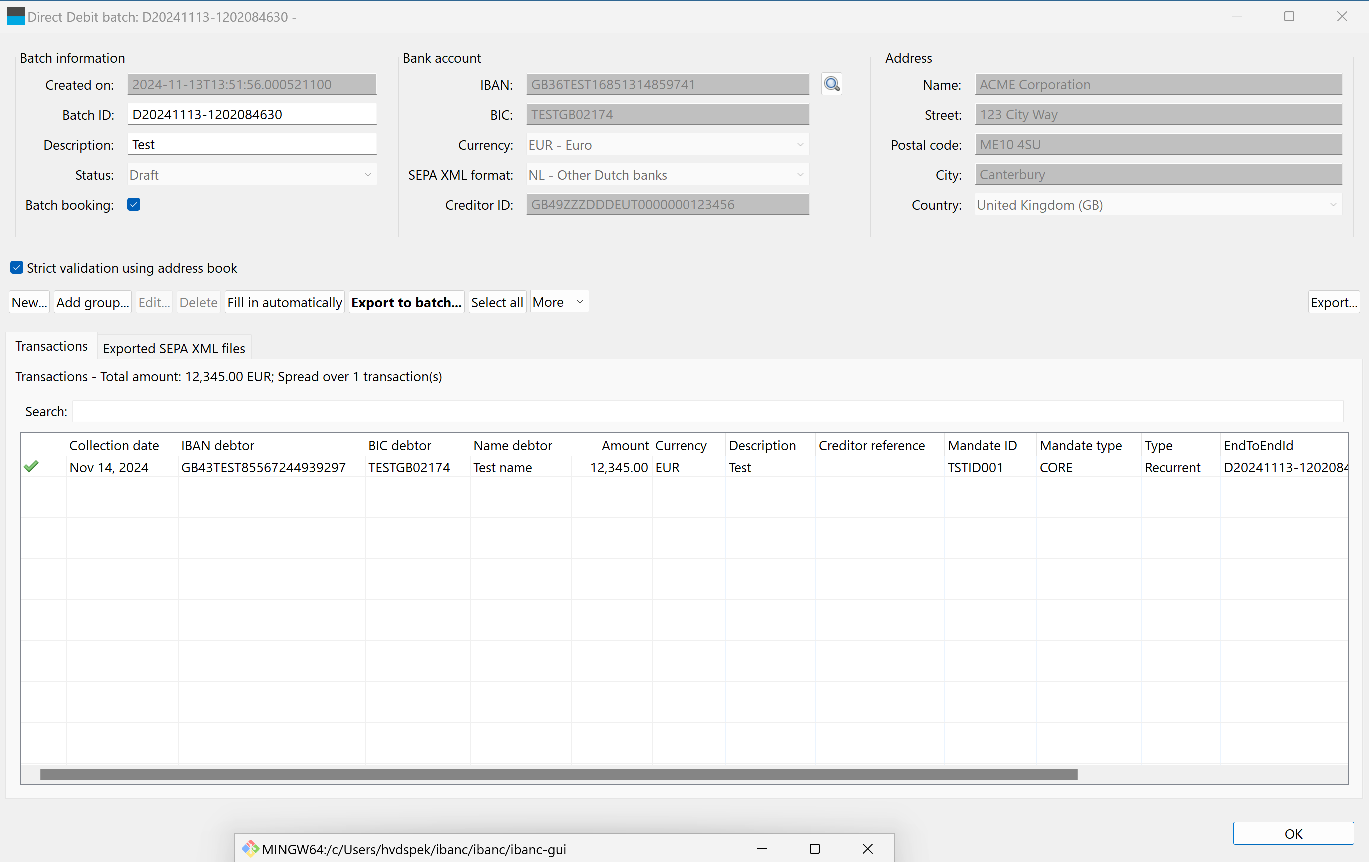Click the Export... button at right
Screen dimensions: 1369x862
(1334, 302)
